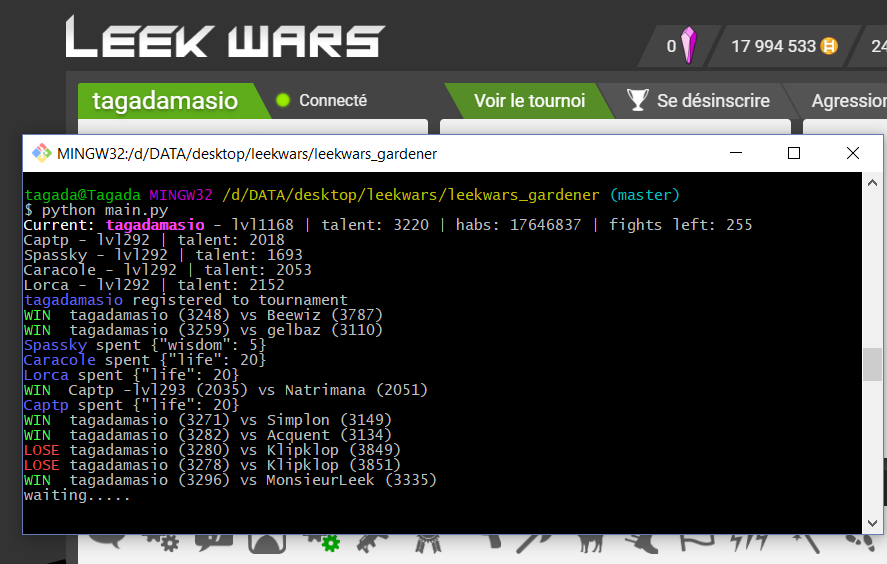Click the 'Spassky - lvl292 | talent: 1693' line
887x564 pixels.
pyautogui.click(x=163, y=255)
